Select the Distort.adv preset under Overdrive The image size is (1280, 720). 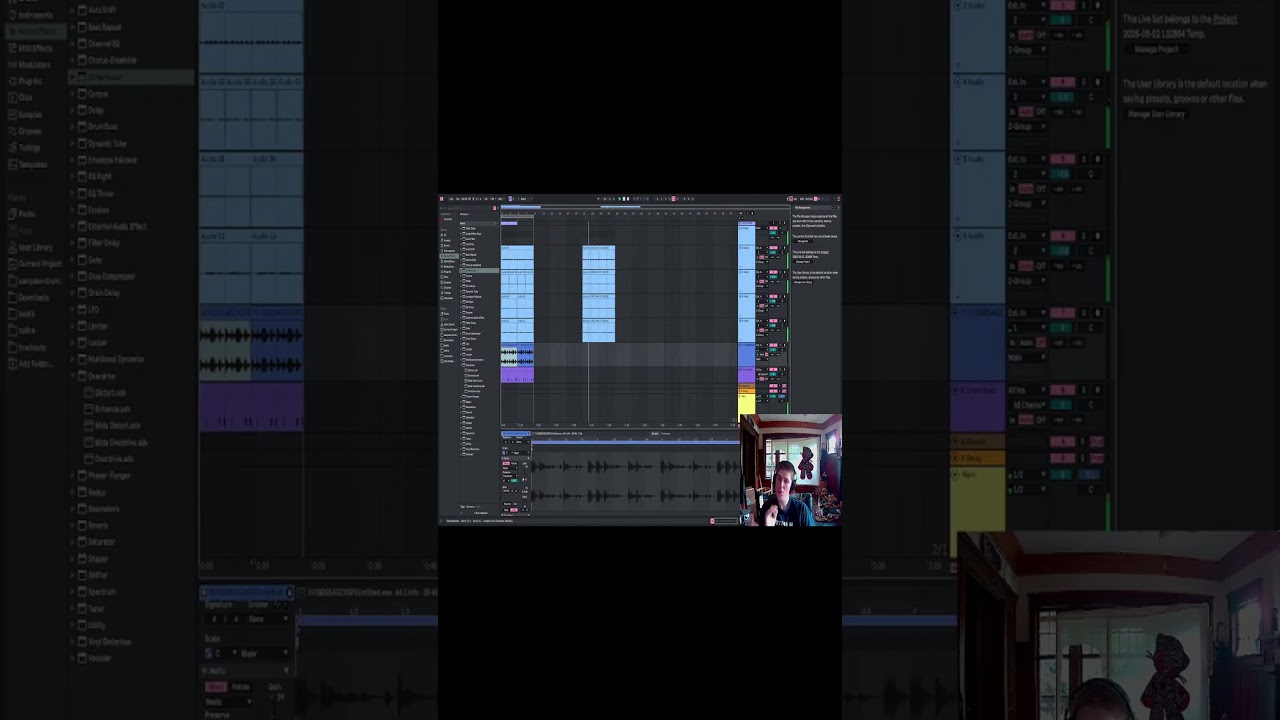472,370
